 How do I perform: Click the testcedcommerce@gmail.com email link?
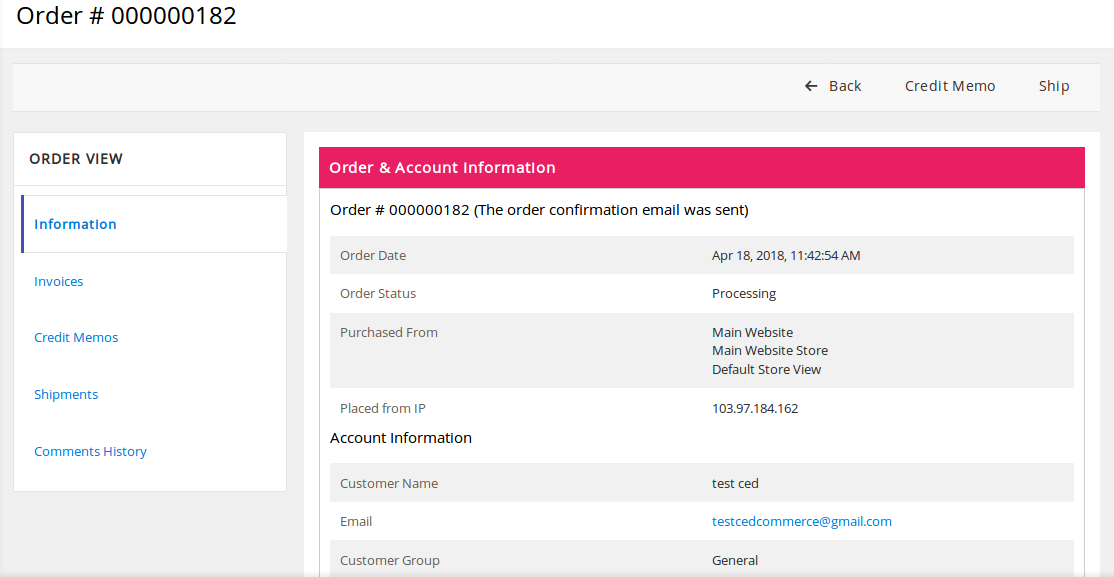(x=801, y=521)
